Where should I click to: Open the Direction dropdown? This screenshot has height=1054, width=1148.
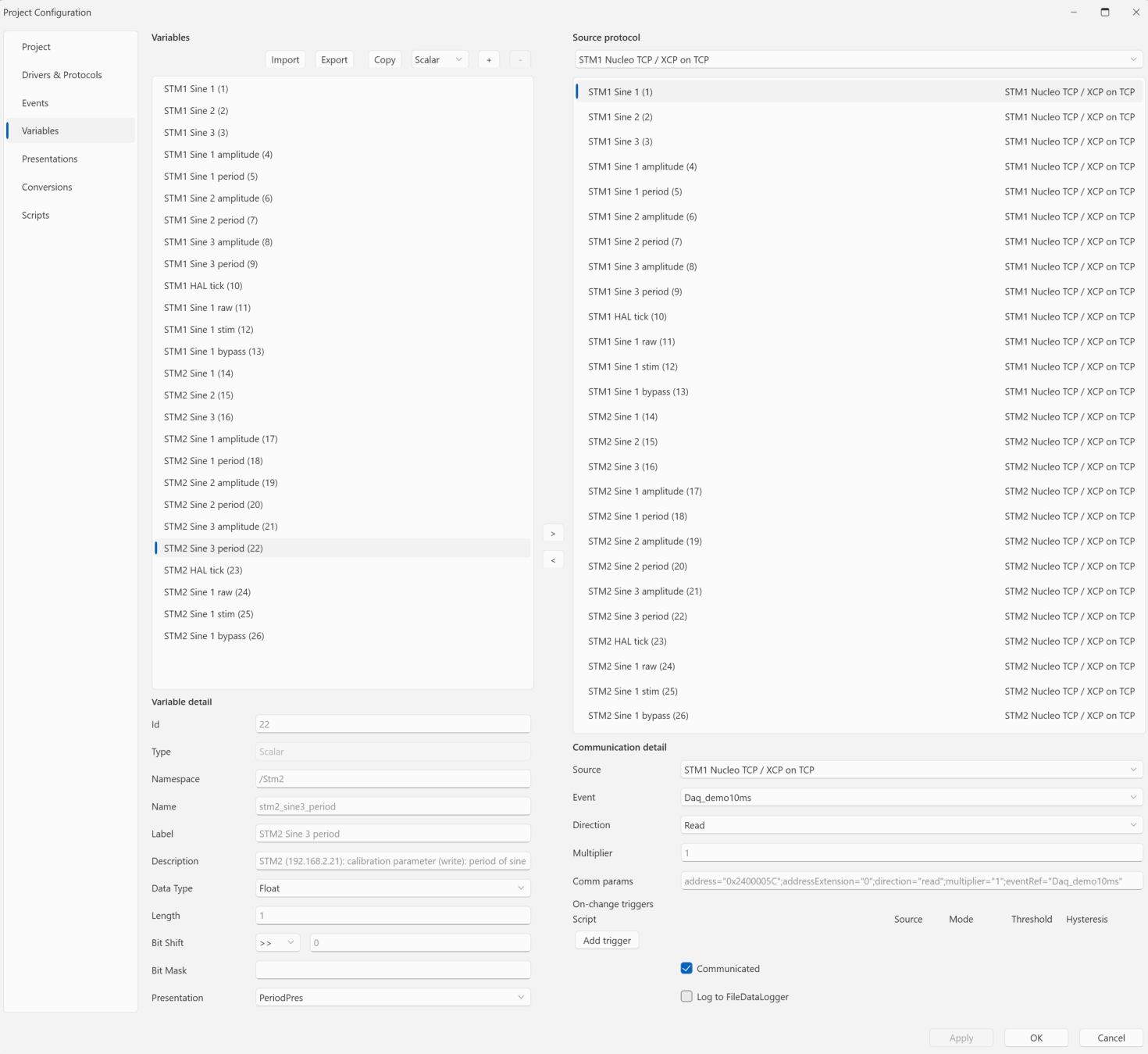pyautogui.click(x=911, y=825)
